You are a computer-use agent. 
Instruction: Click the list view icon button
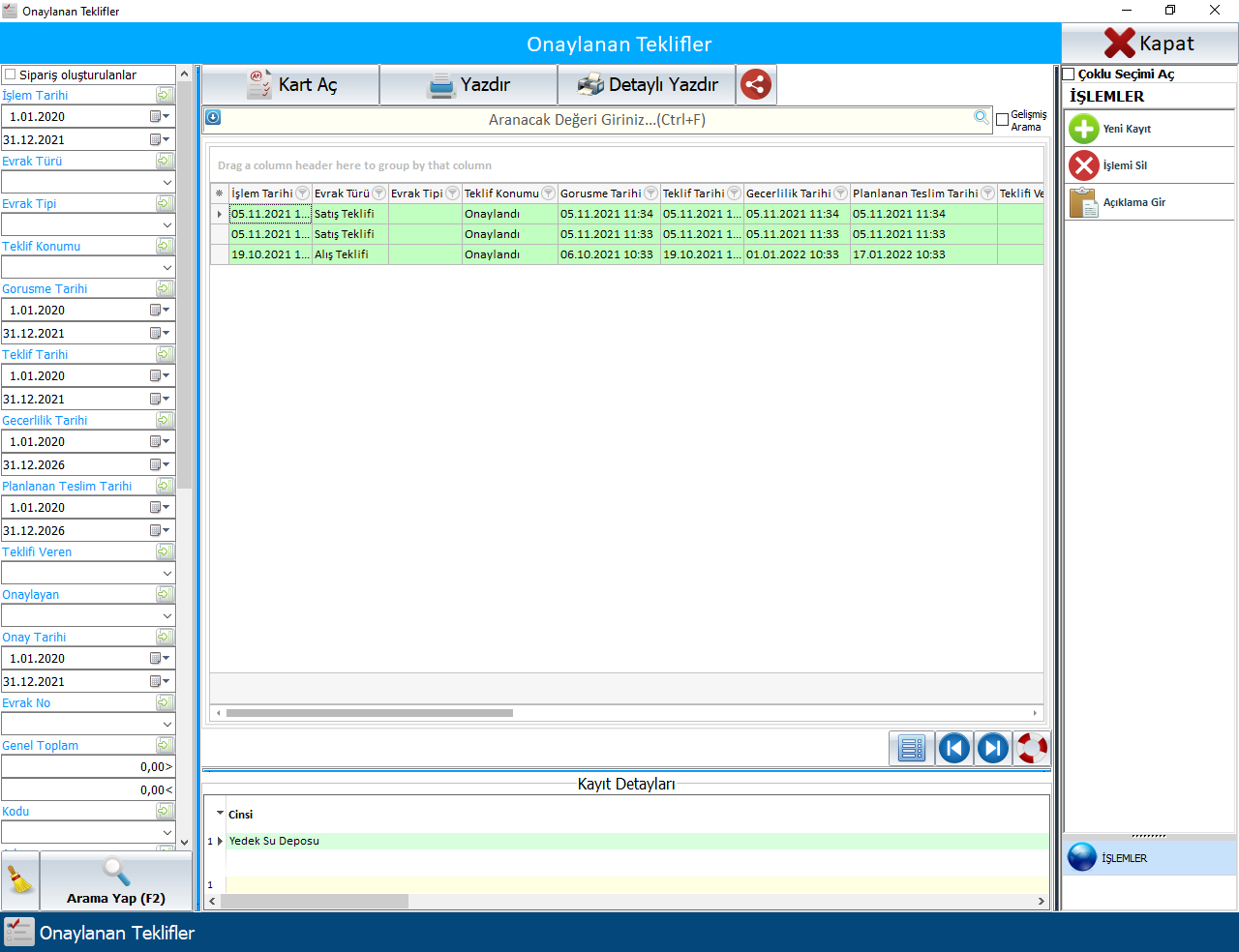tap(912, 748)
